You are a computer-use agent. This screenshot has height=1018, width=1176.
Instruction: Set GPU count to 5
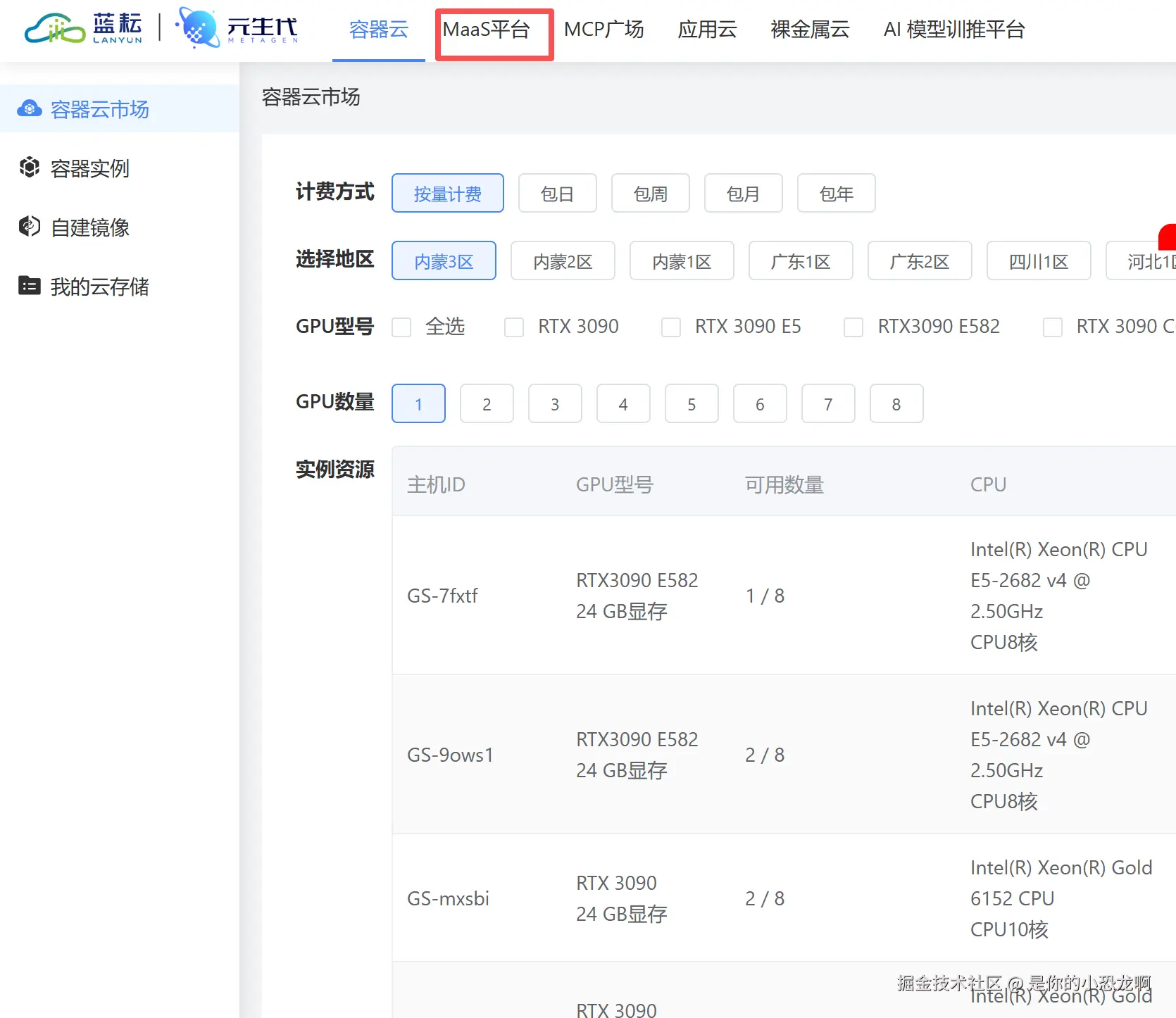click(692, 403)
